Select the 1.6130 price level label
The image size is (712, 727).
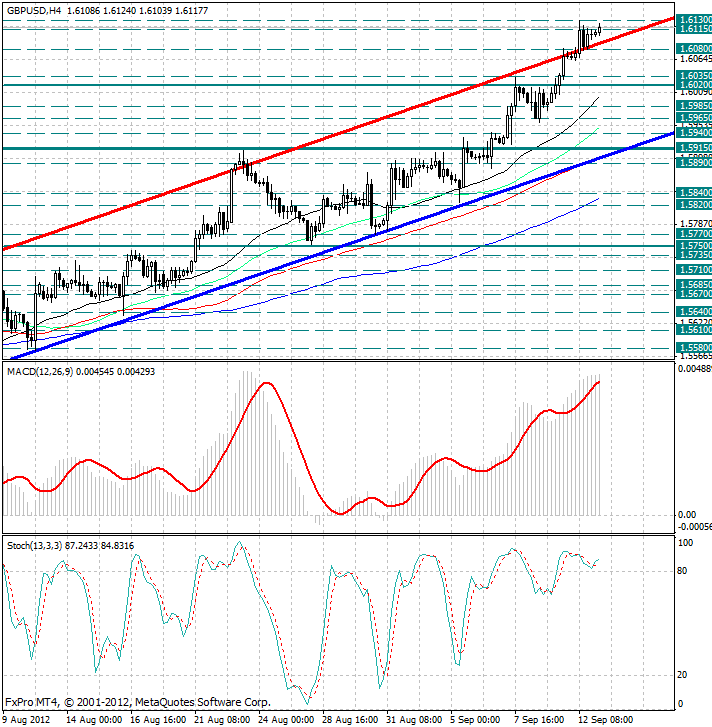pyautogui.click(x=694, y=19)
